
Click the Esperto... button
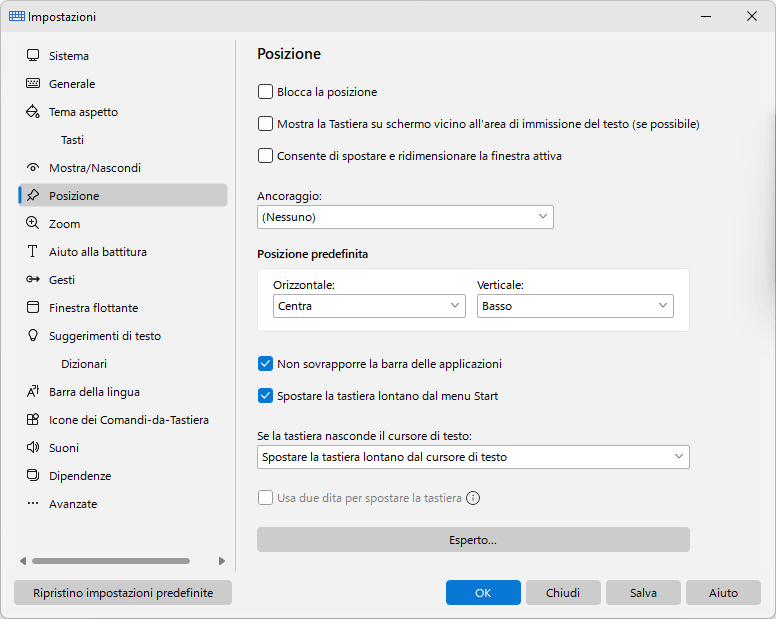[473, 539]
